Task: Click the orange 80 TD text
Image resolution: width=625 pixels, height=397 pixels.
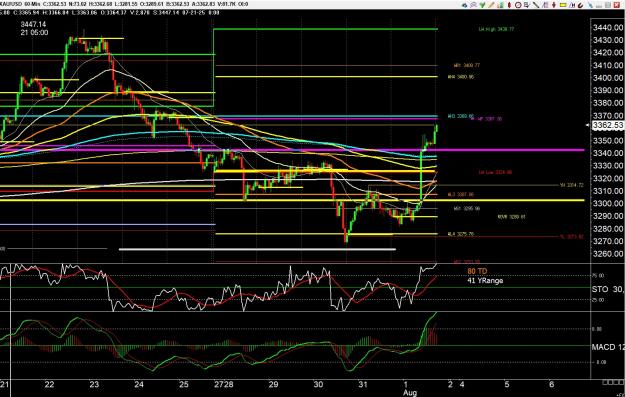Action: pos(477,271)
